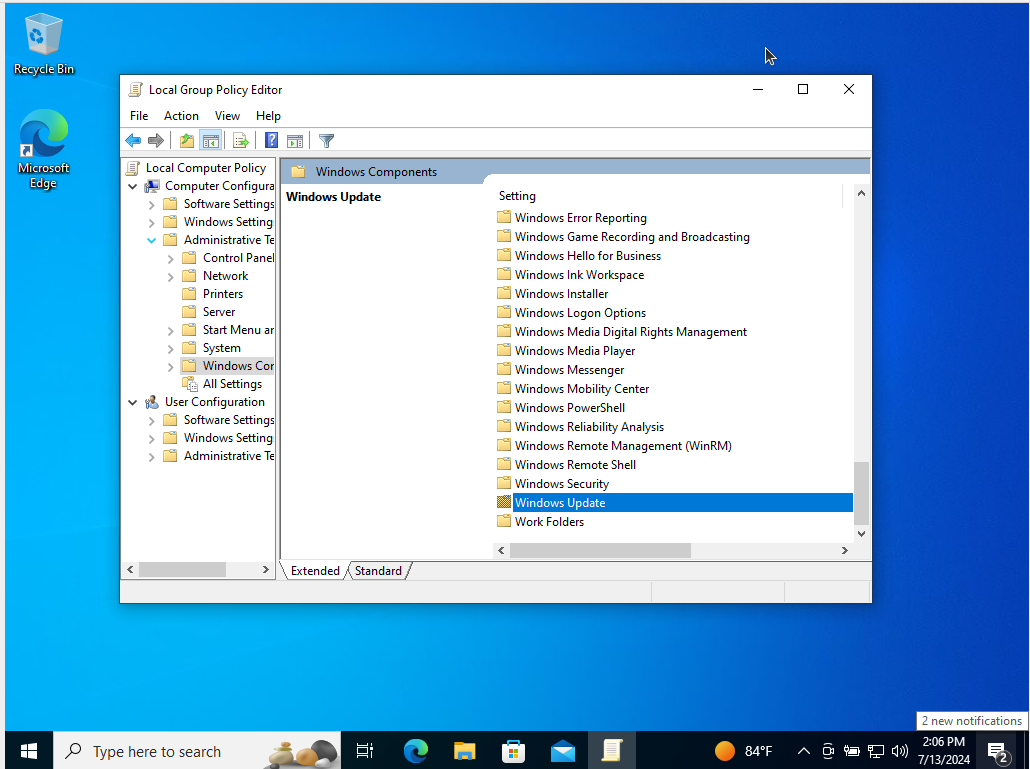This screenshot has height=769, width=1030.
Task: Select the Microsoft Edge desktop shortcut
Action: [x=43, y=150]
